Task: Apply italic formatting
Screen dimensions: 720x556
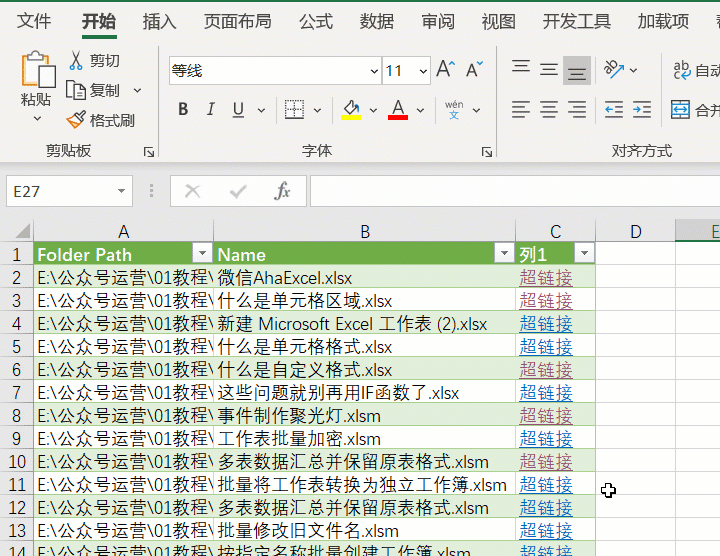Action: 210,109
